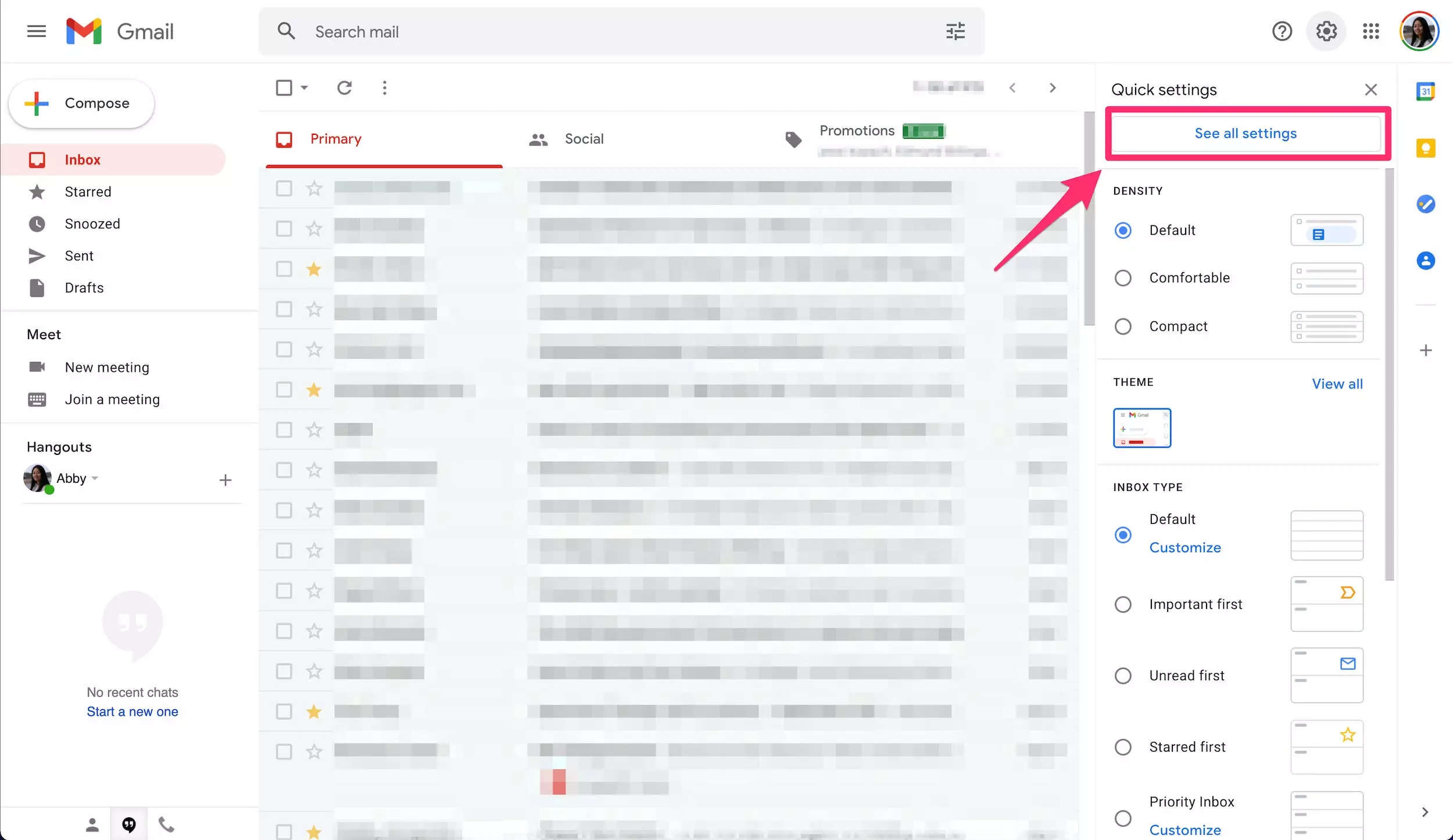Click the refresh inbox icon

pos(345,88)
